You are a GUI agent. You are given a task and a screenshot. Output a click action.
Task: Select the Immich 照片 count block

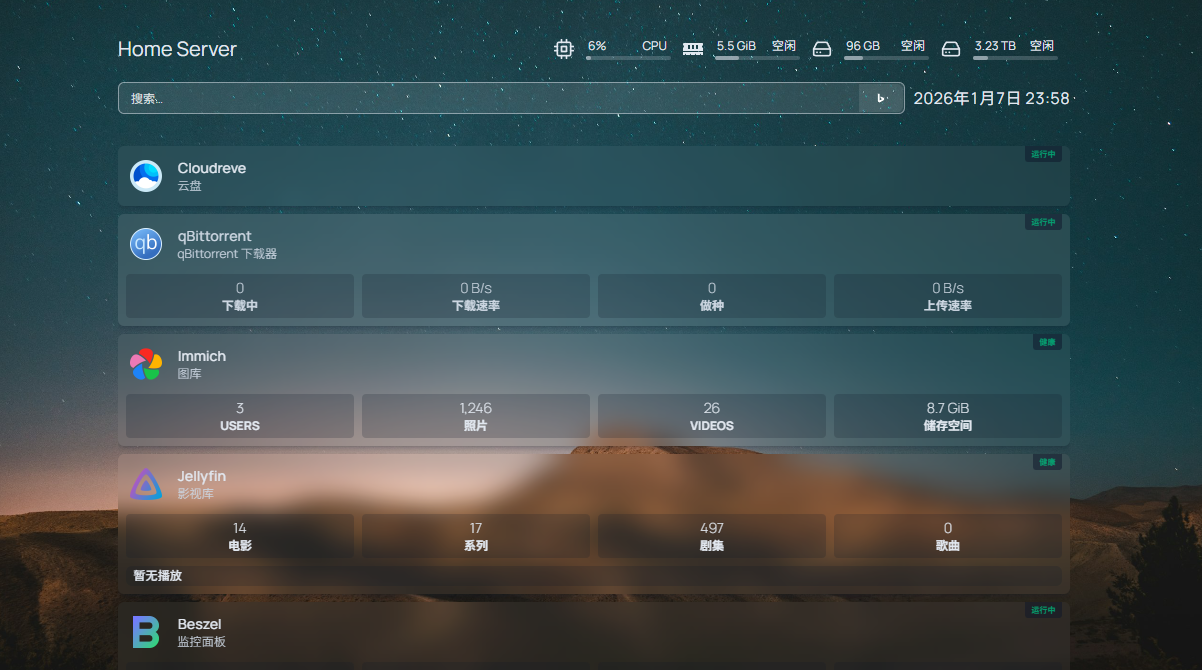coord(476,416)
